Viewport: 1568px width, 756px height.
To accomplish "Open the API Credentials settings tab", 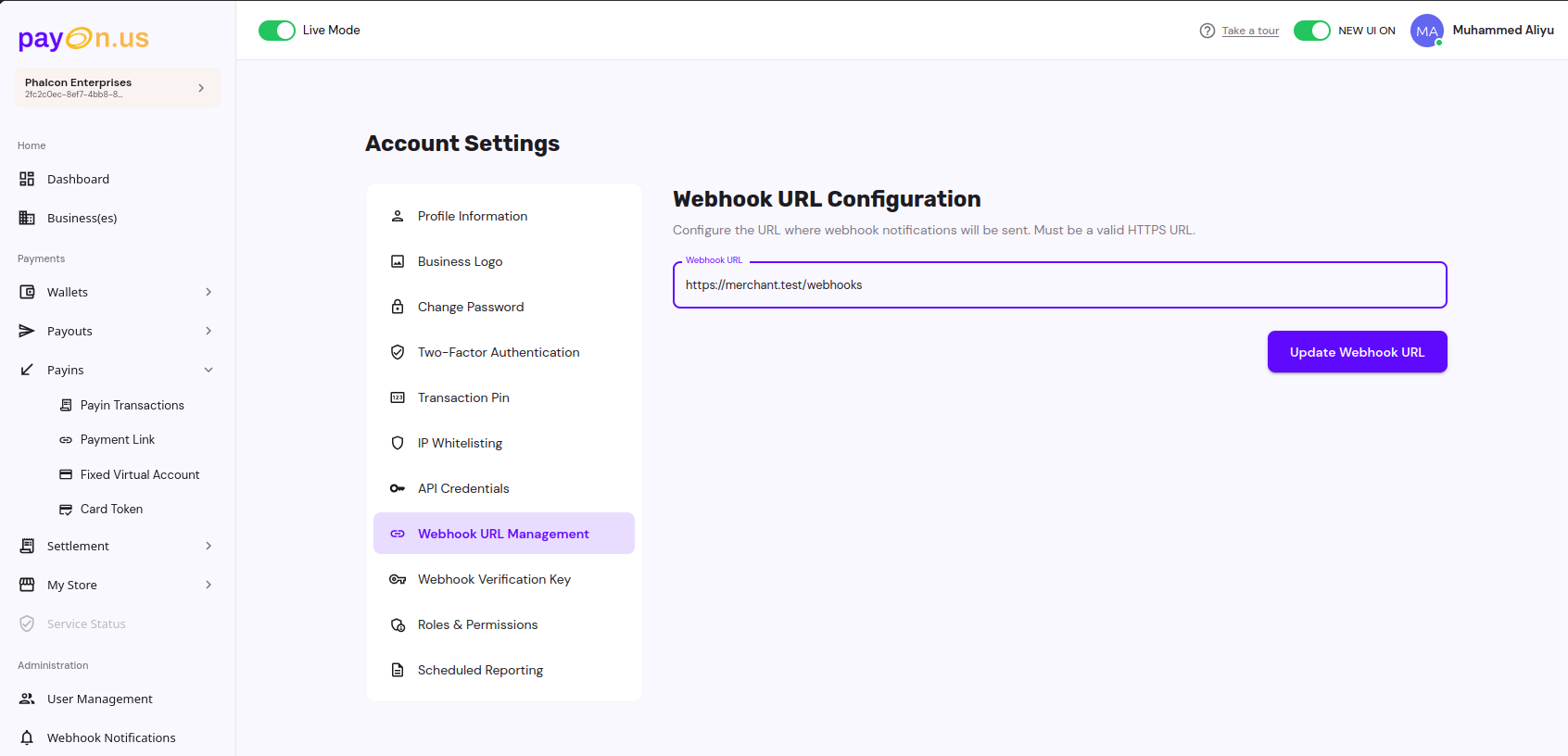I will (504, 488).
